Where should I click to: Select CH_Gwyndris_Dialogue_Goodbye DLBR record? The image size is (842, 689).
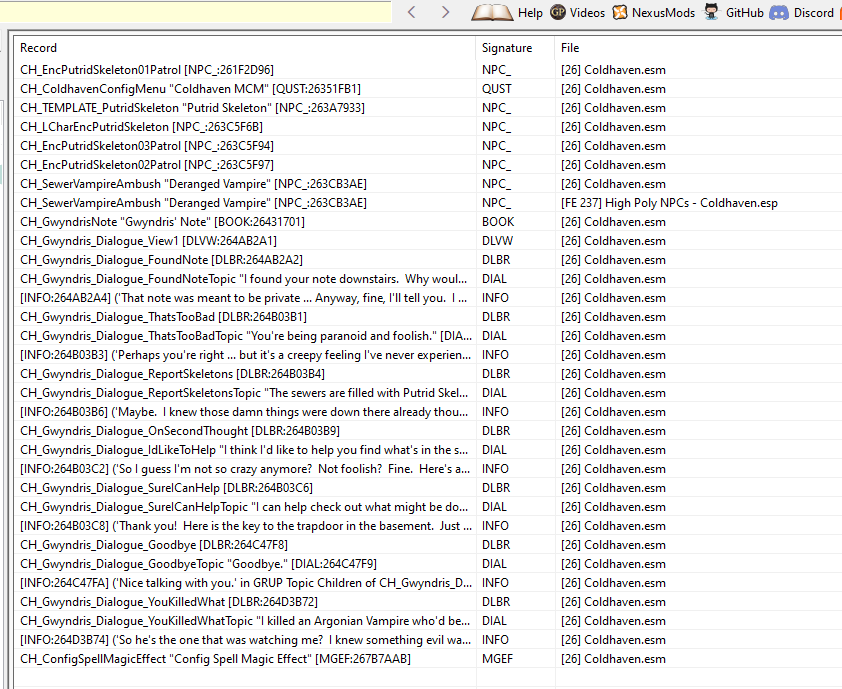[154, 545]
